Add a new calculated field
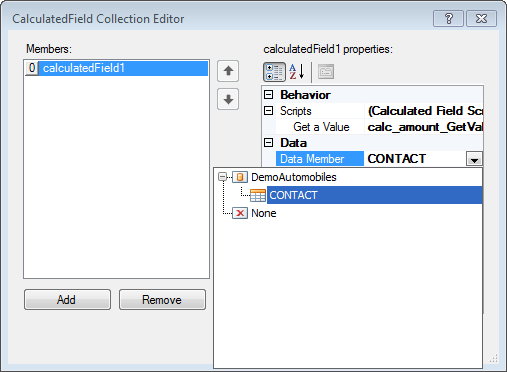Screen dimensions: 507x372 tap(67, 299)
